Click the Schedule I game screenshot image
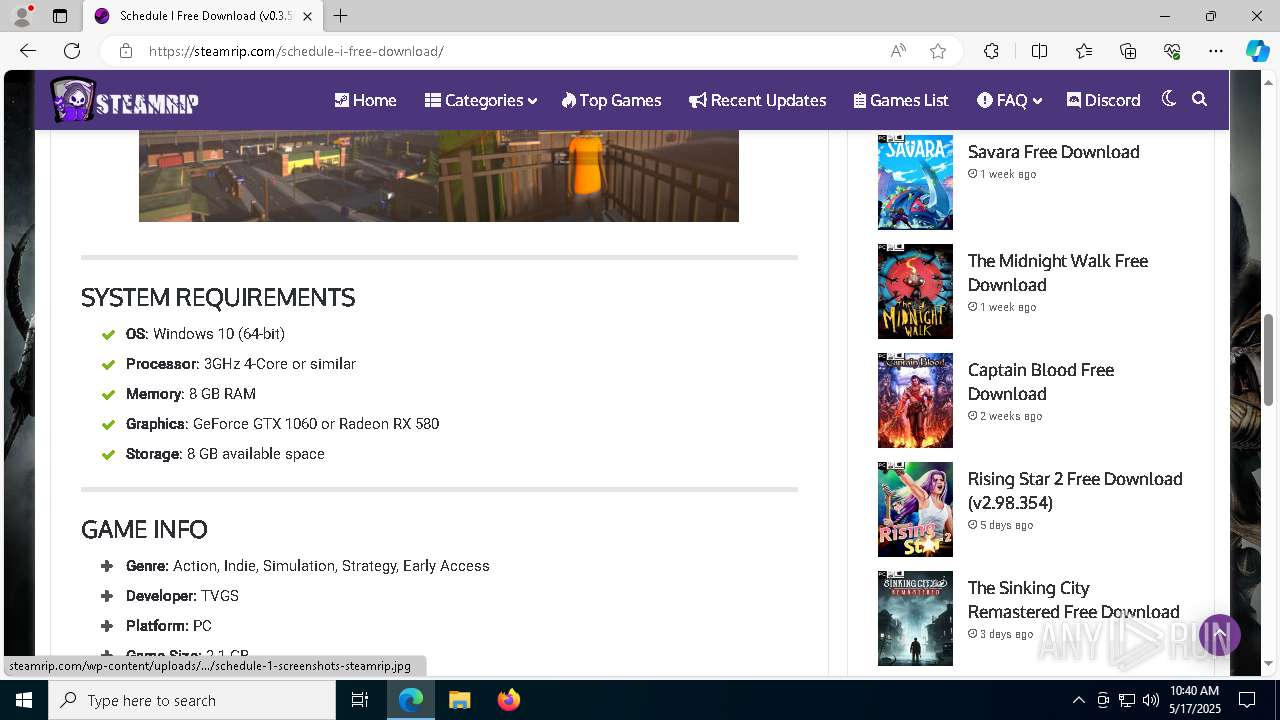1280x720 pixels. [x=439, y=176]
